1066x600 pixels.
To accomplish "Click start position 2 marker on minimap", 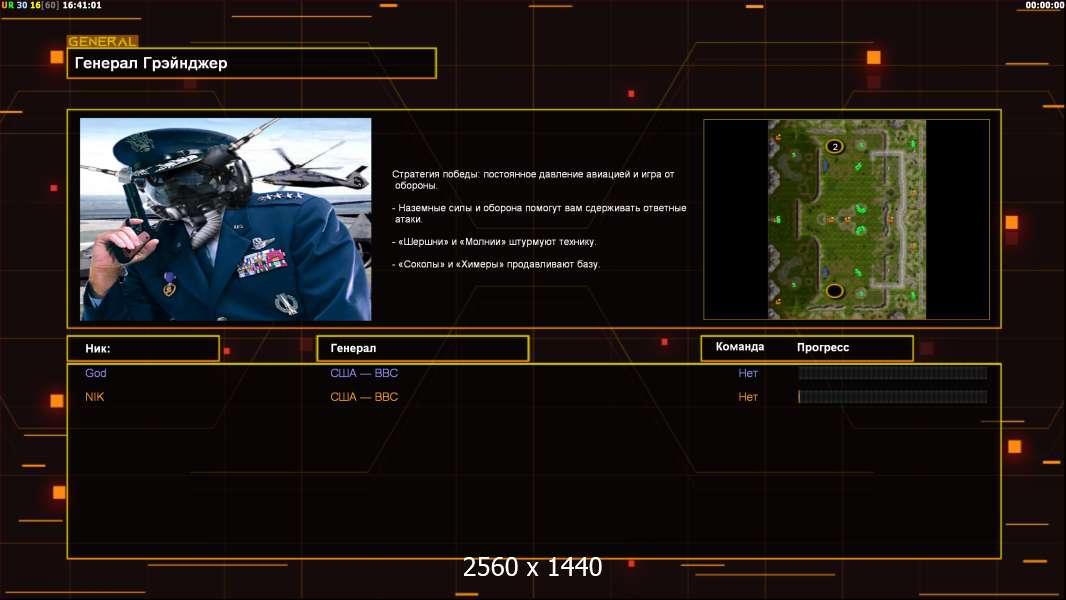I will coord(834,147).
